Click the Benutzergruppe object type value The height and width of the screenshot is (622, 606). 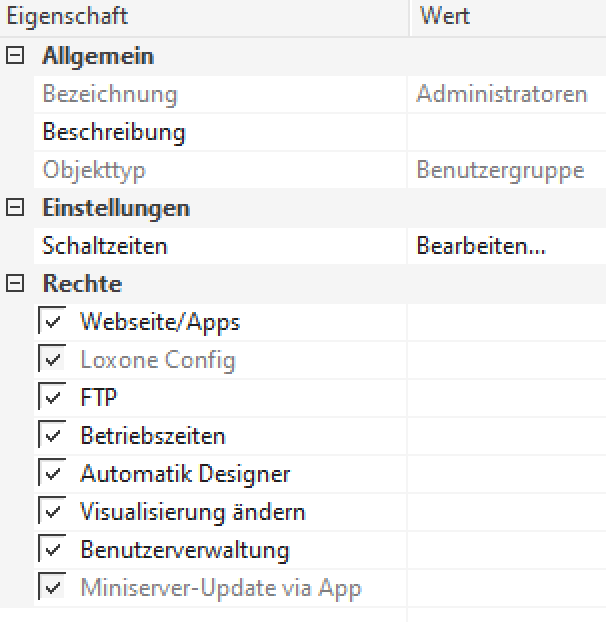pos(500,170)
